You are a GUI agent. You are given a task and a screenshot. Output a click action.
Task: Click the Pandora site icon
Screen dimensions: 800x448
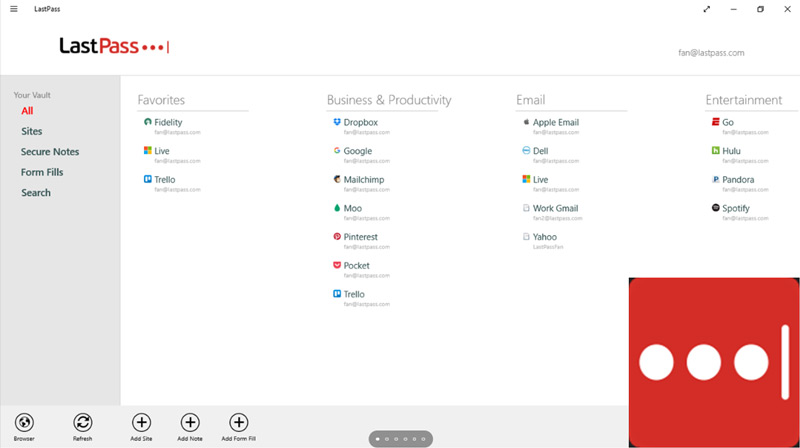tap(715, 179)
